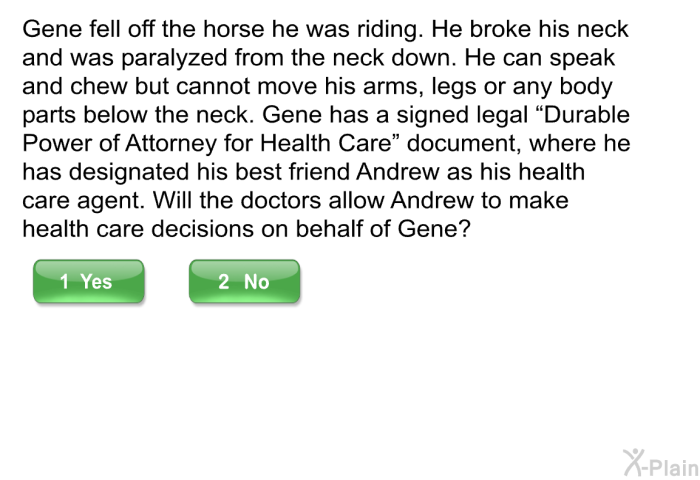
Task: Click the words "care agent" in the passage
Action: [83, 201]
